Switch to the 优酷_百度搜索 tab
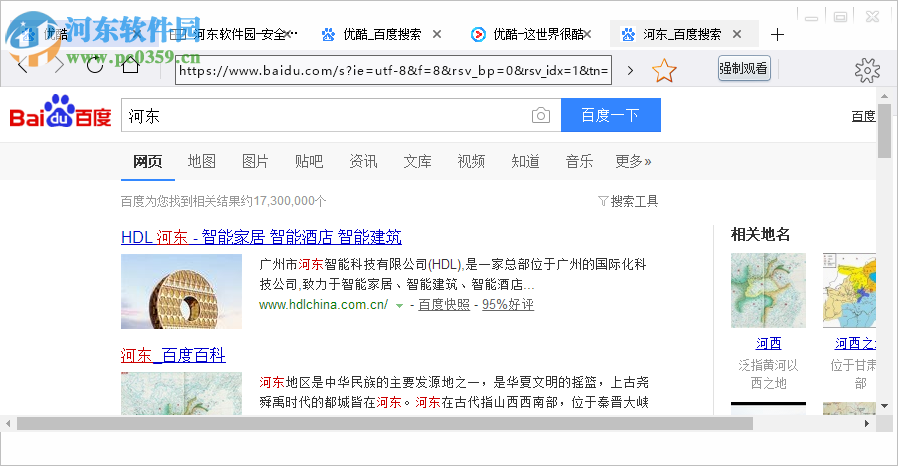This screenshot has height=466, width=898. click(381, 34)
